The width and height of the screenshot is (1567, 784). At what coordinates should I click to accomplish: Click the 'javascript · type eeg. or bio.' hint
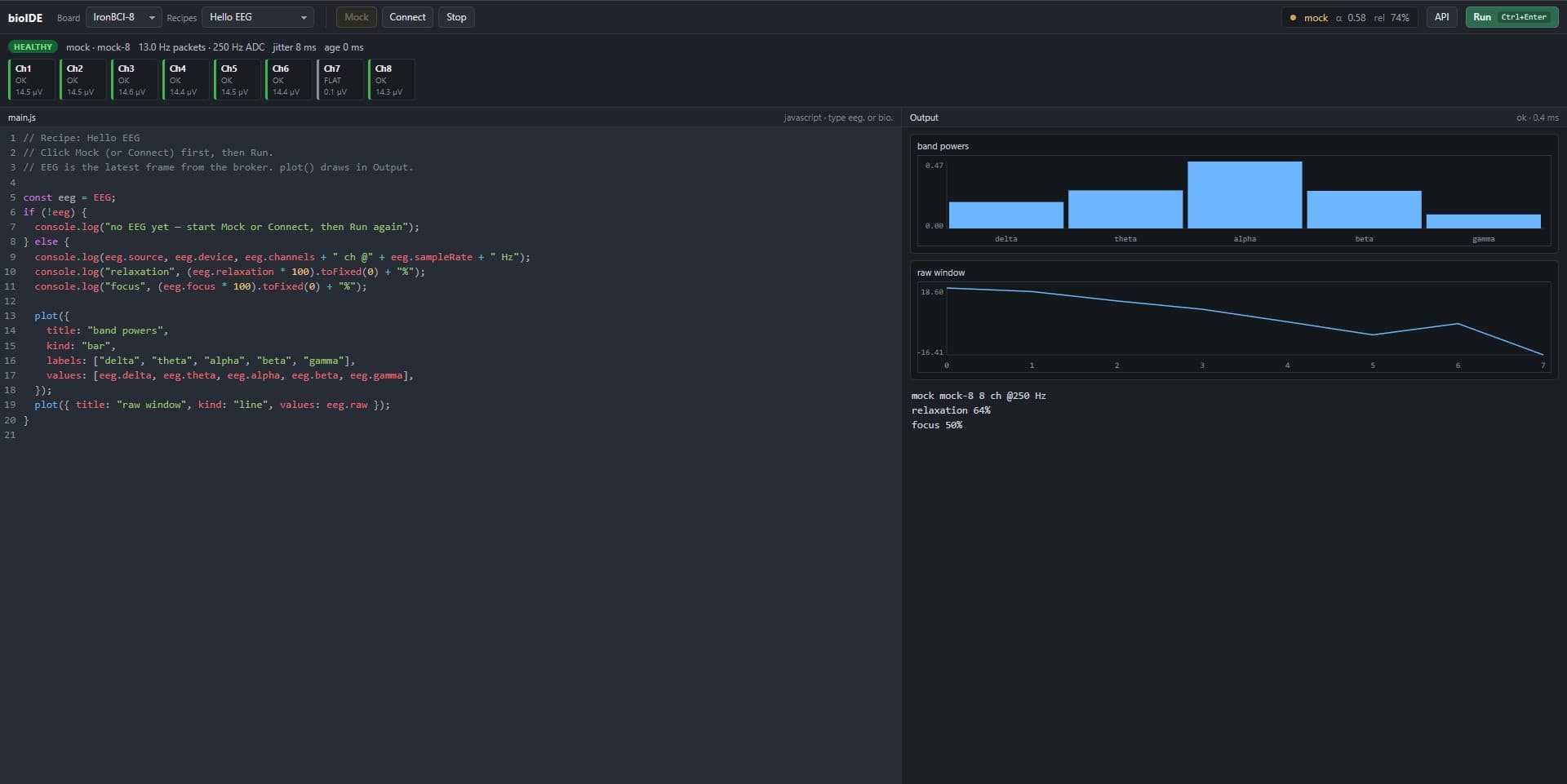[838, 117]
